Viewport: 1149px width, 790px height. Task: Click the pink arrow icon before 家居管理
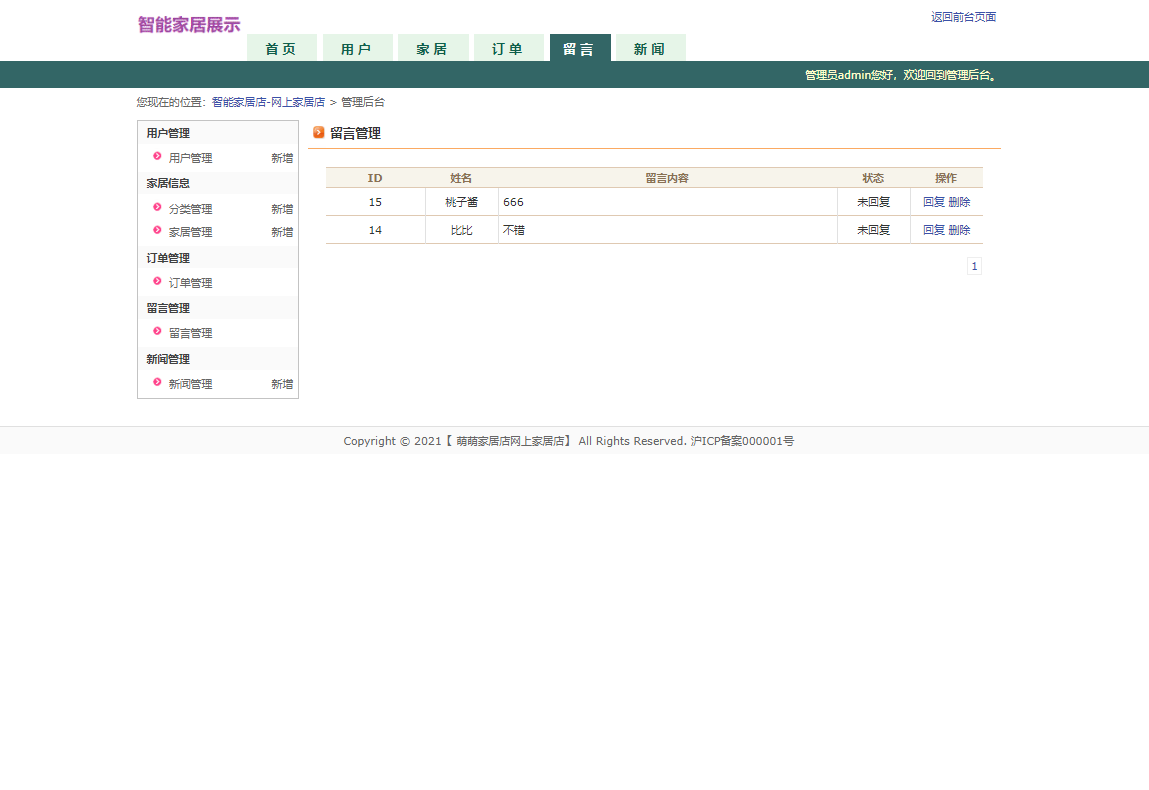click(x=157, y=231)
